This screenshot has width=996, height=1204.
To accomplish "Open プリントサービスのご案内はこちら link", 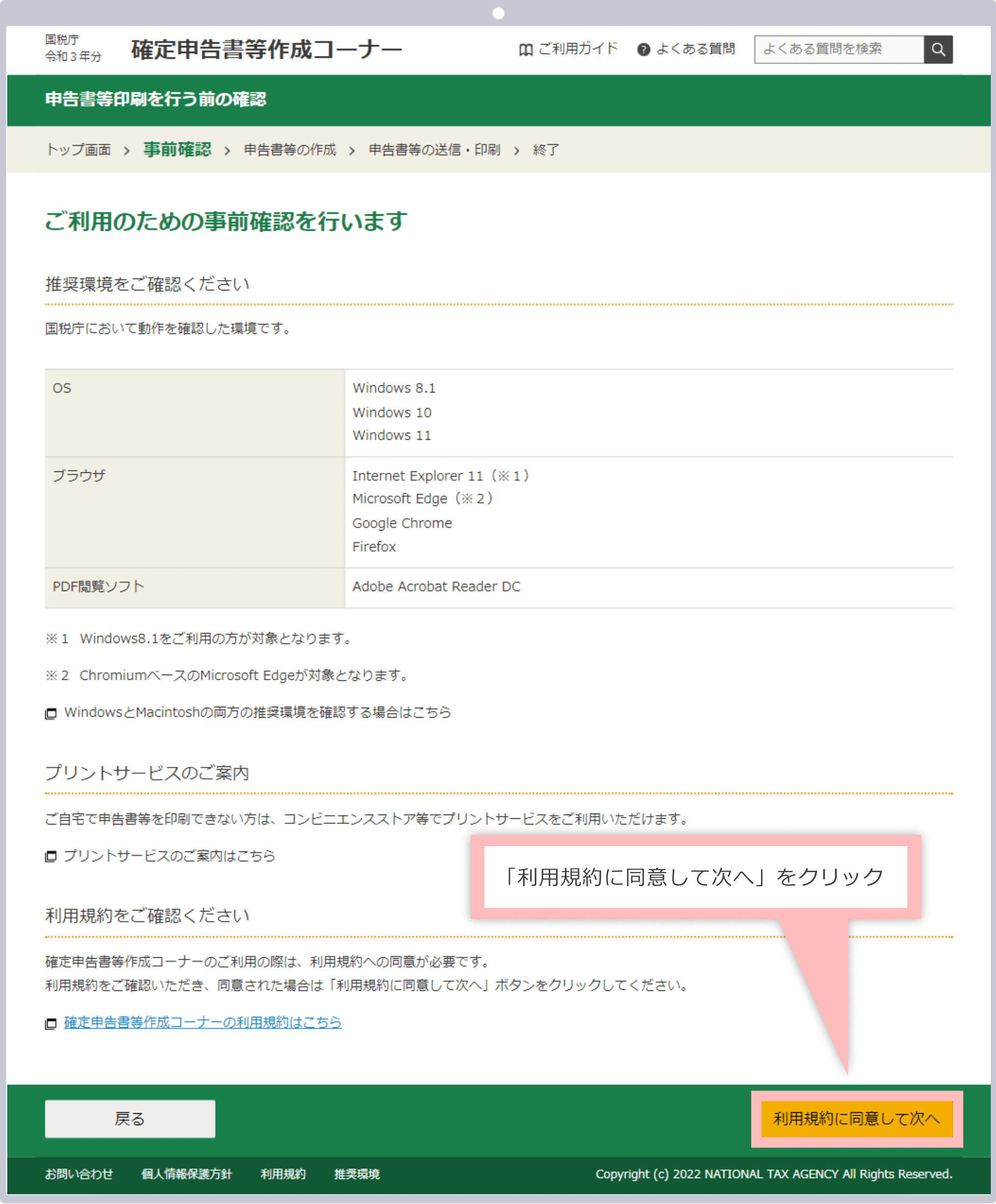I will click(x=169, y=857).
